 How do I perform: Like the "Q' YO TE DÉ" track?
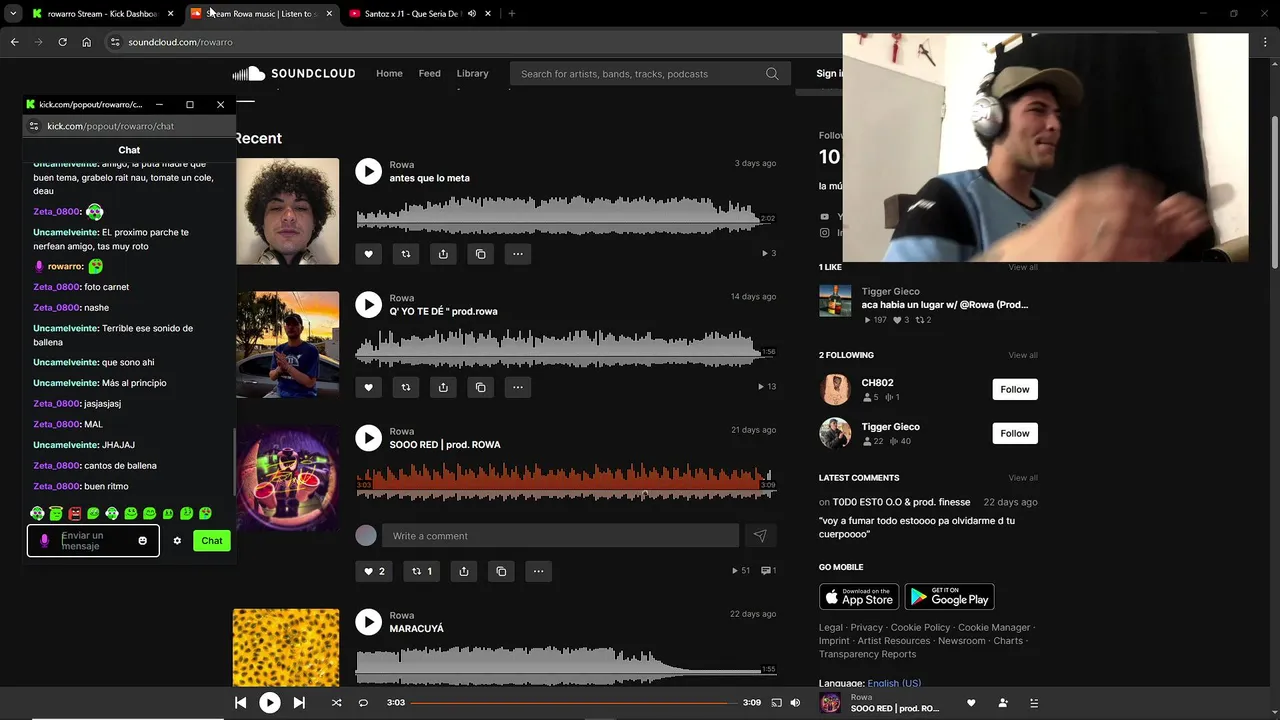tap(368, 387)
